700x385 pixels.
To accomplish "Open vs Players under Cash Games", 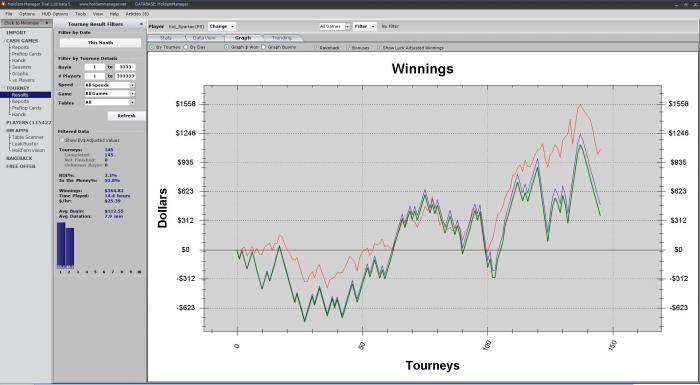I will click(x=23, y=80).
